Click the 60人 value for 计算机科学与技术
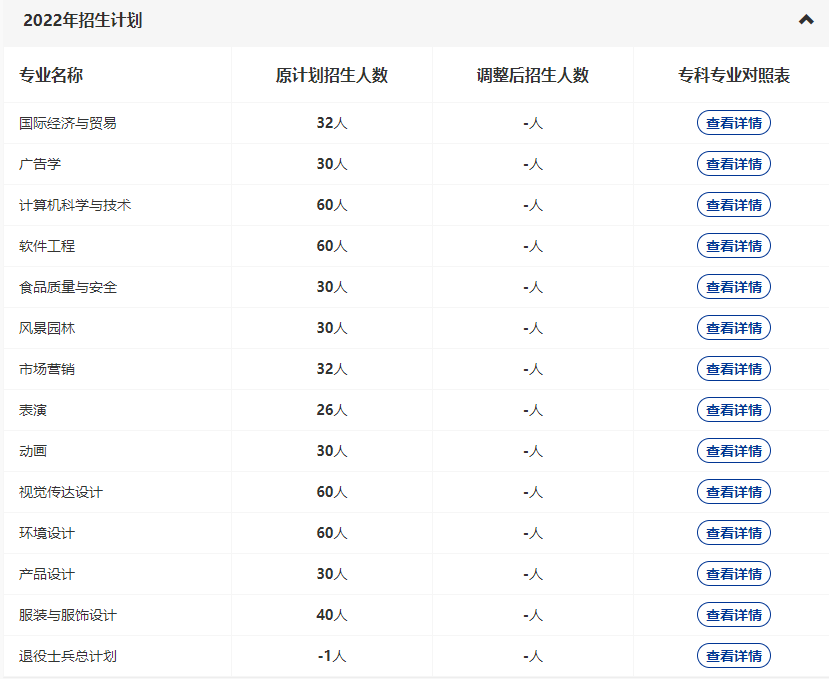This screenshot has width=829, height=679. pyautogui.click(x=332, y=205)
